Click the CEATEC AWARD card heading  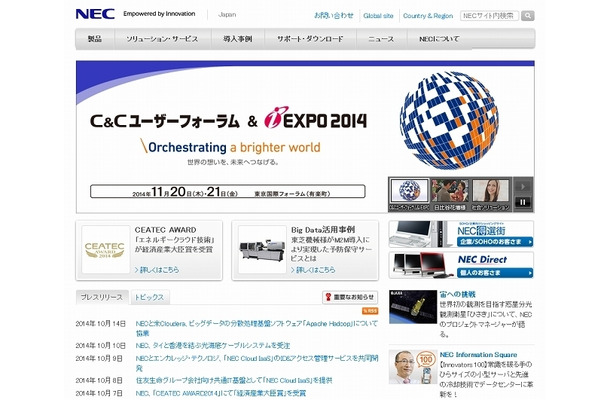[165, 230]
